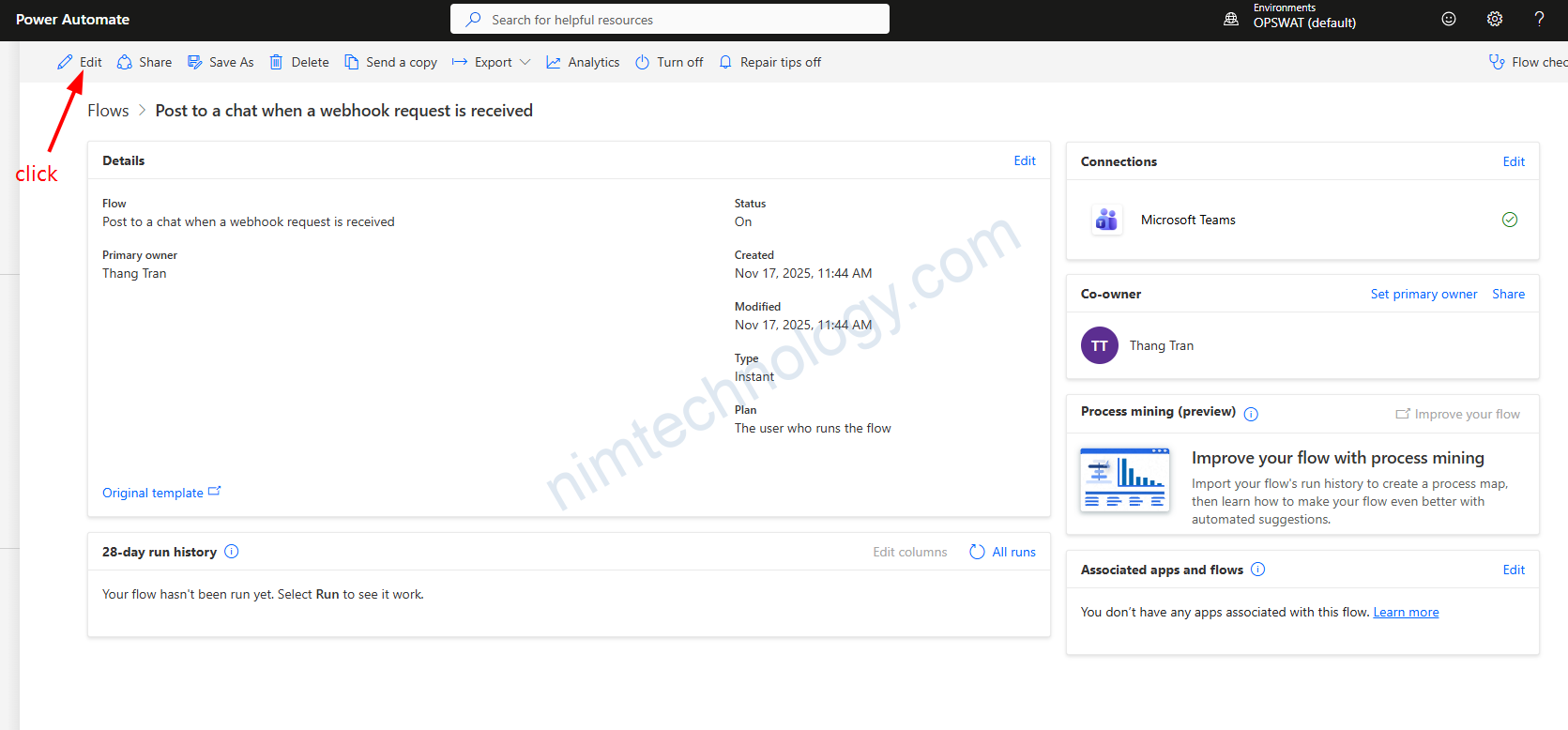Click Send a copy command
The width and height of the screenshot is (1568, 730).
390,62
